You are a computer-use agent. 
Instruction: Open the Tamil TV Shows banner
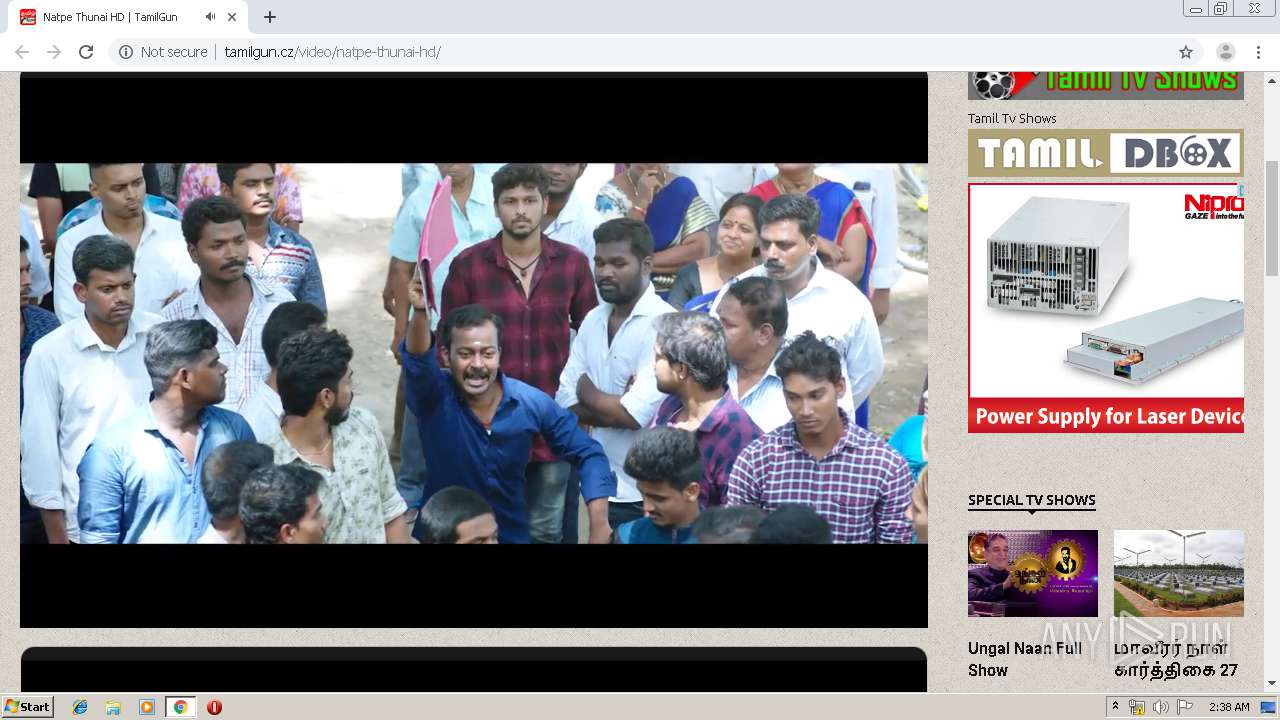[1106, 85]
